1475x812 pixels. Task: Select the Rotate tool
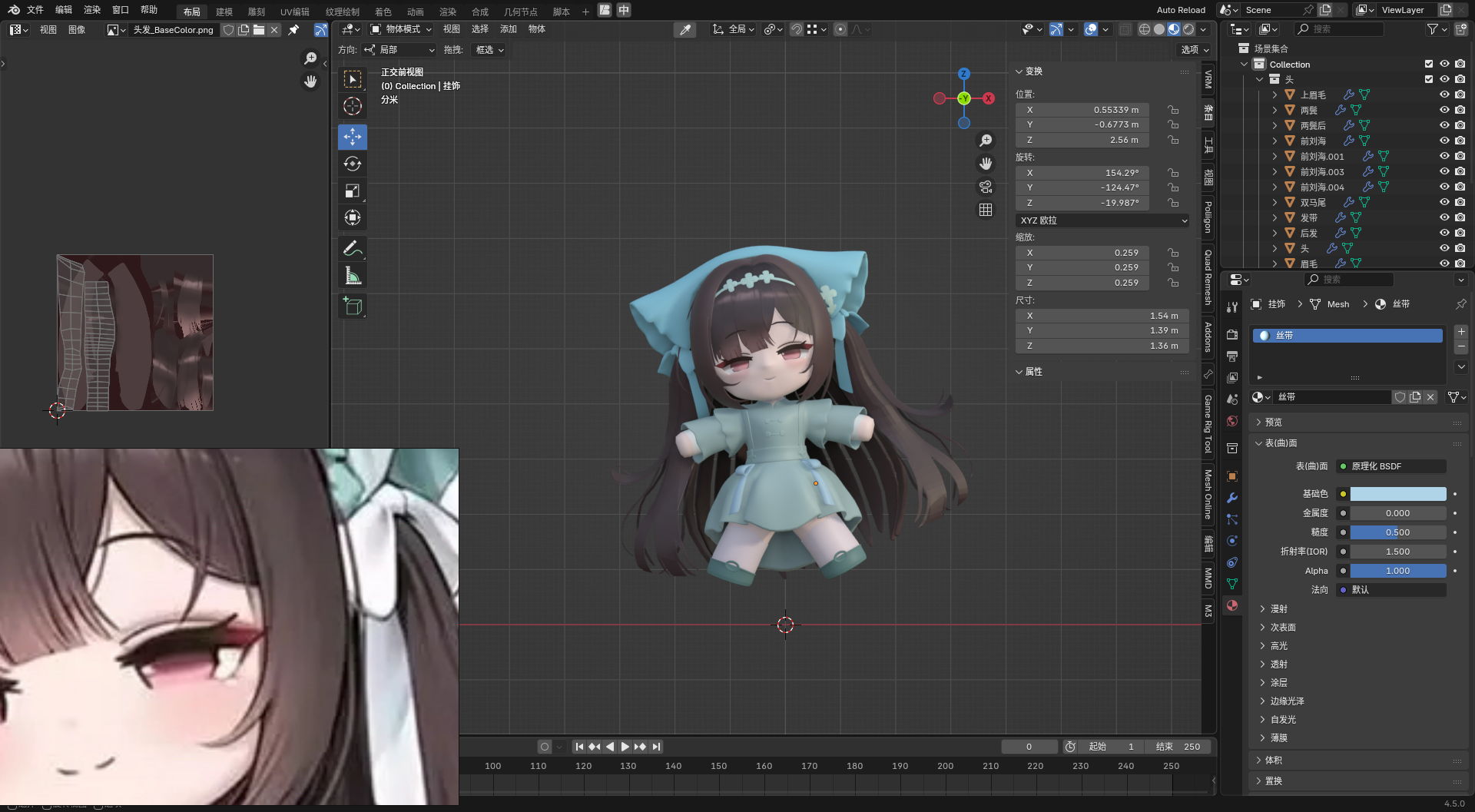pyautogui.click(x=353, y=164)
